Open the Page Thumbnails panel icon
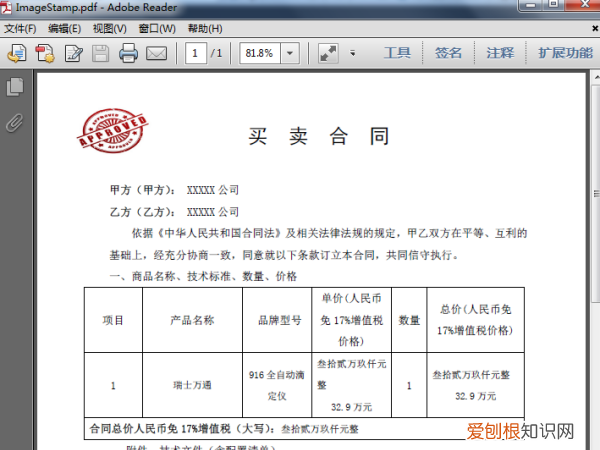Viewport: 600px width, 450px height. click(x=15, y=87)
